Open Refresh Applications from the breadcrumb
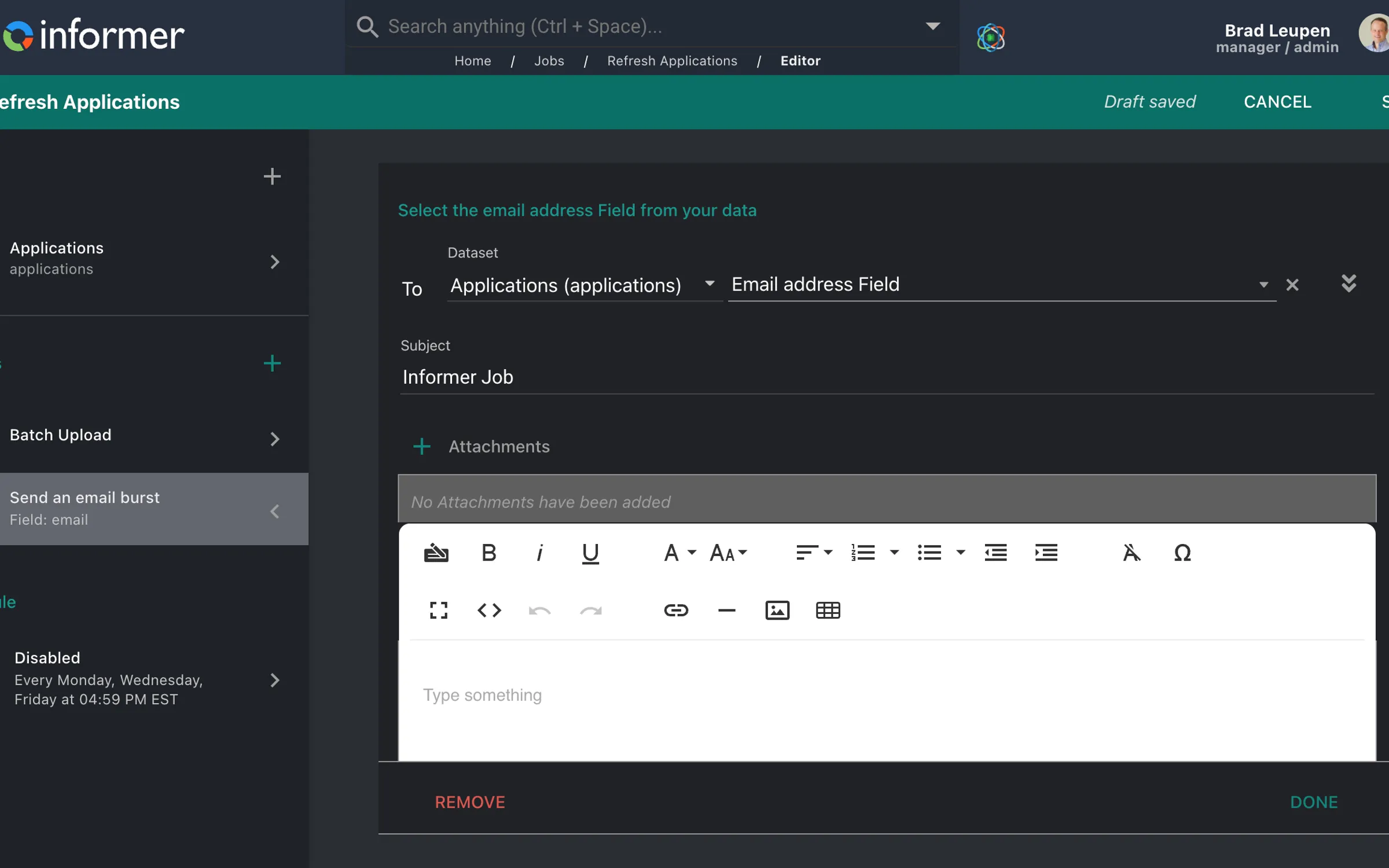Image resolution: width=1389 pixels, height=868 pixels. (673, 61)
